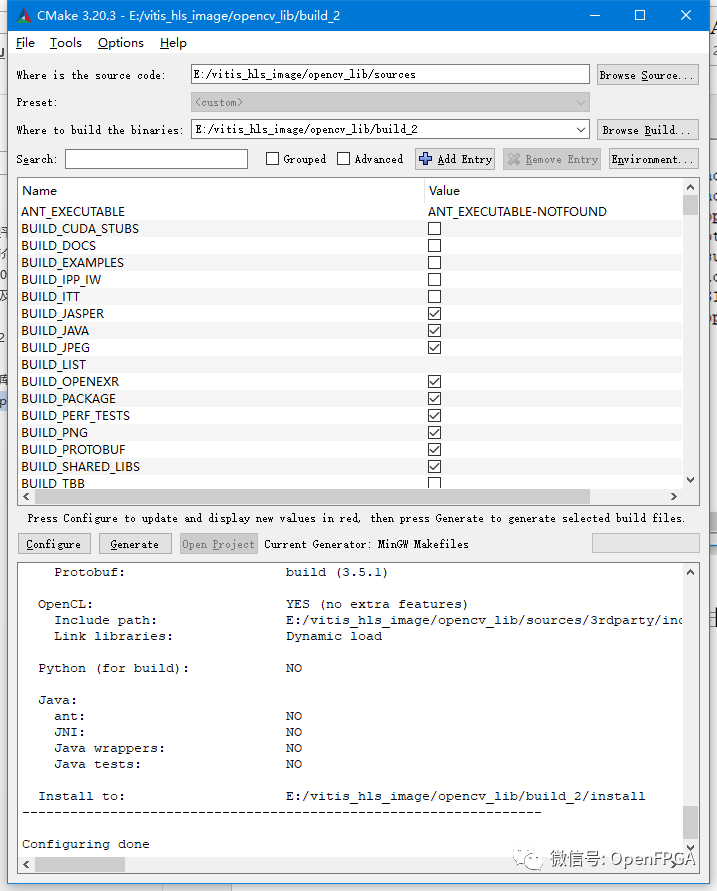Click Browse Source button
717x891 pixels.
tap(648, 75)
